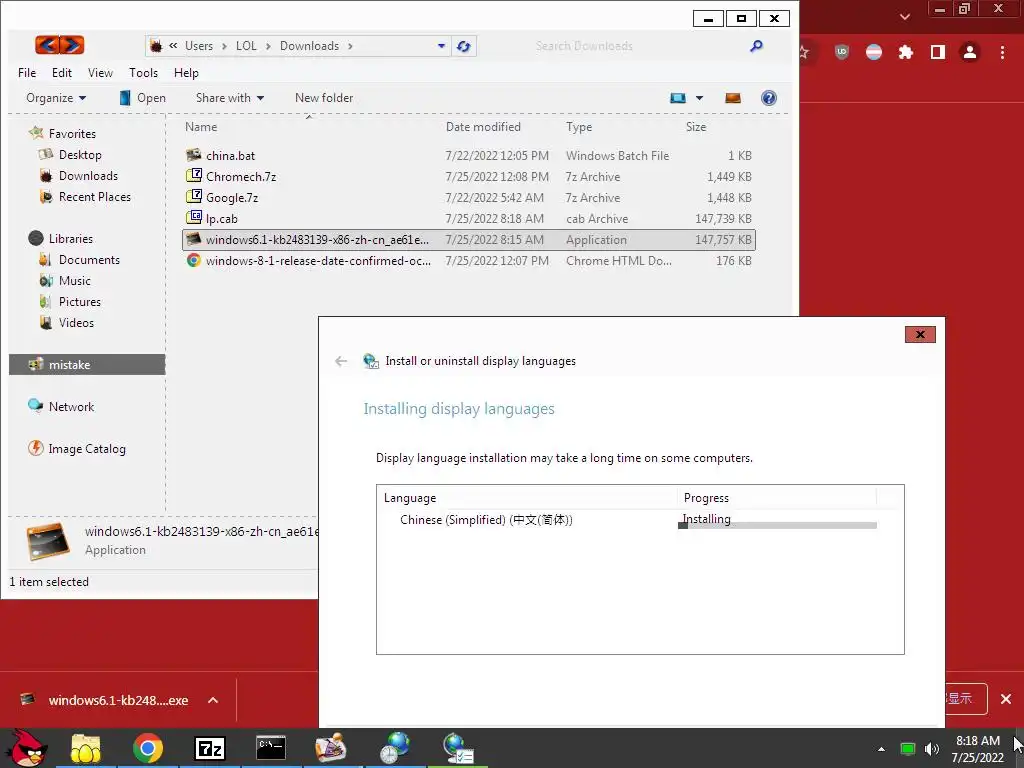
Task: Sort by Size column header
Action: click(696, 127)
